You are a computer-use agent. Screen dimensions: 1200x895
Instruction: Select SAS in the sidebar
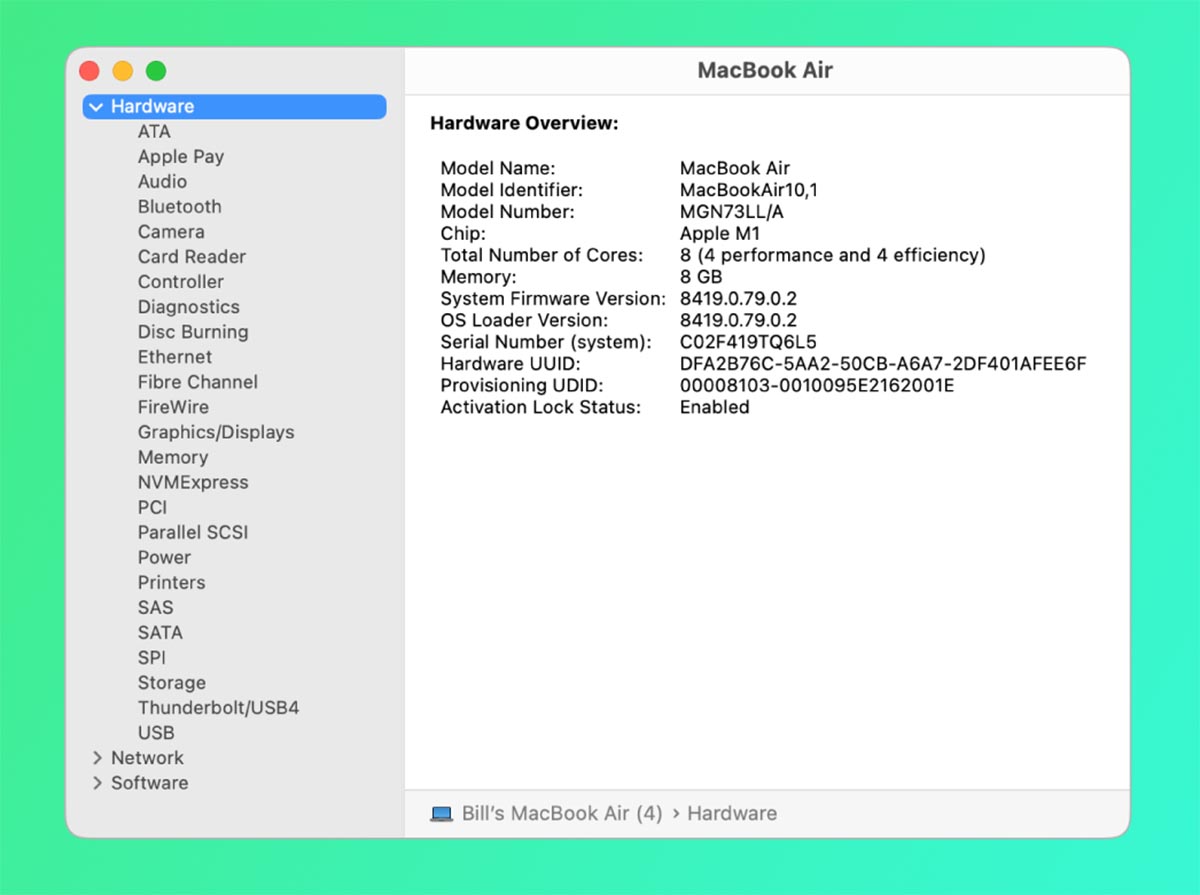pos(155,607)
